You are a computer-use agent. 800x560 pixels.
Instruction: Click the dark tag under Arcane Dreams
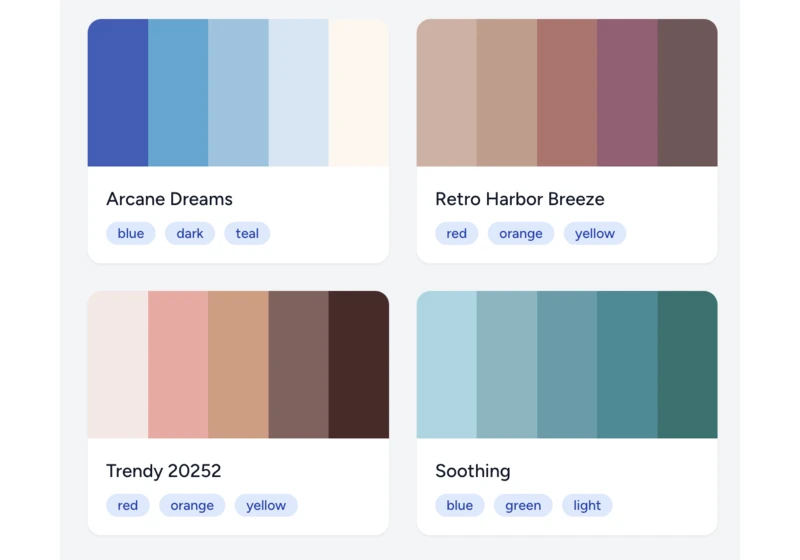click(x=190, y=233)
